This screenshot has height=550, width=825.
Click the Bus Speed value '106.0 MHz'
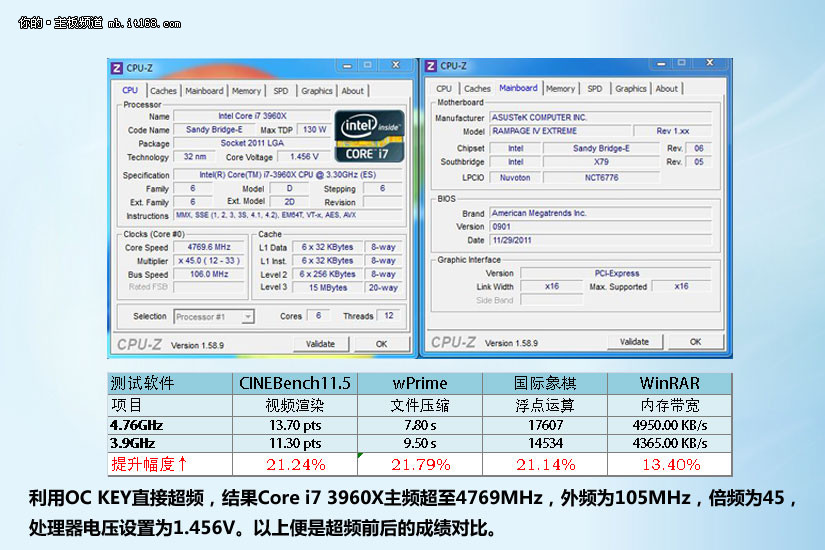pyautogui.click(x=209, y=274)
